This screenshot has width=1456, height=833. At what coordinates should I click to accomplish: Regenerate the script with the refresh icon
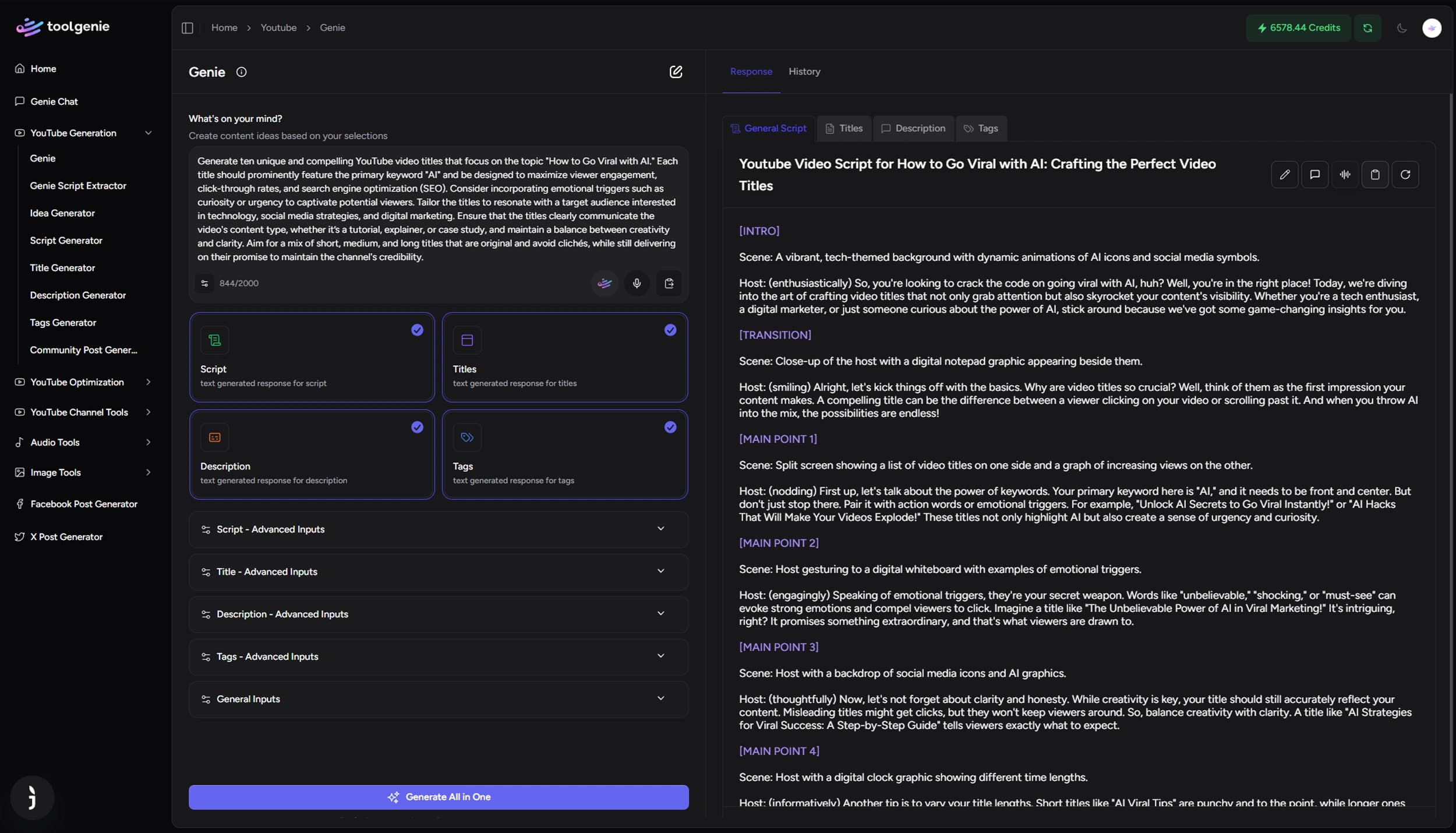1405,174
